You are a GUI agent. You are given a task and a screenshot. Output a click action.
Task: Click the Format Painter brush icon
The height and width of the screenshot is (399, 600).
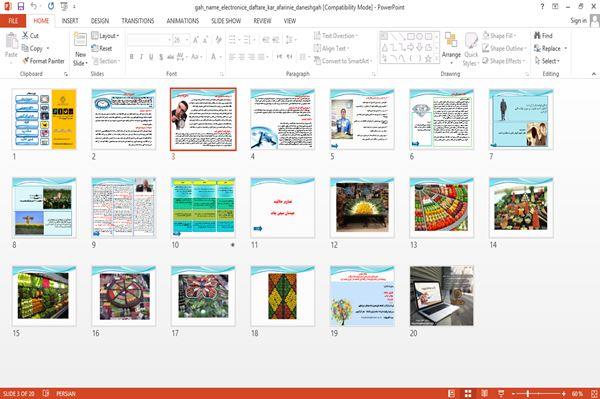[x=26, y=61]
